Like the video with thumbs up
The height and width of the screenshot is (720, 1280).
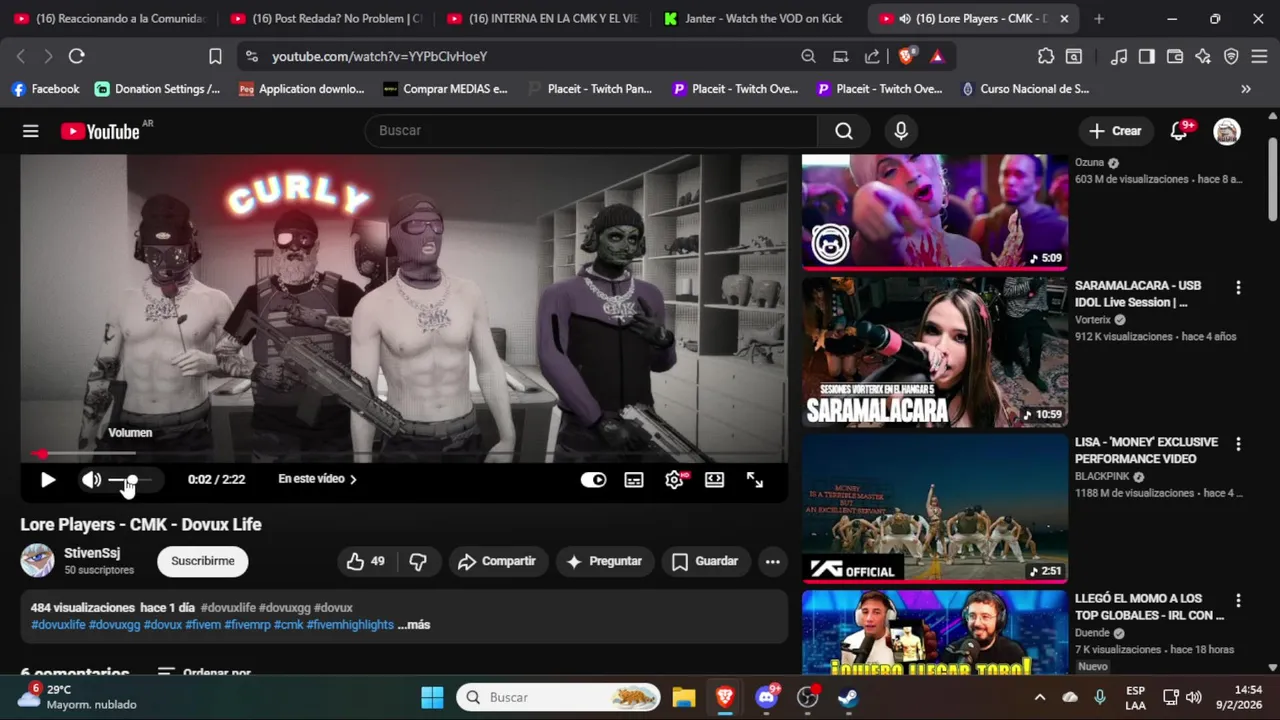365,562
